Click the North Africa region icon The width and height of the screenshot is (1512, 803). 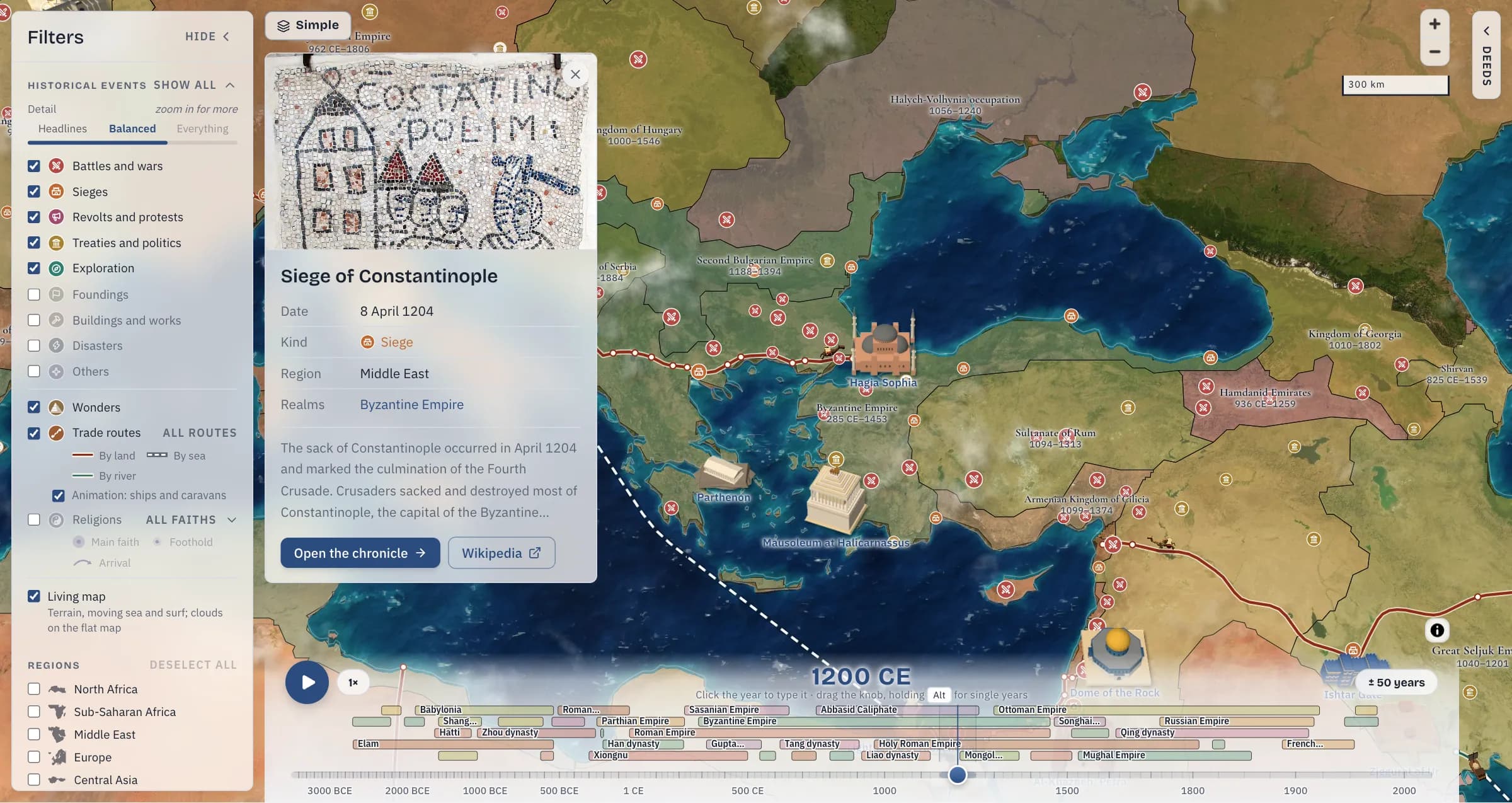coord(57,689)
